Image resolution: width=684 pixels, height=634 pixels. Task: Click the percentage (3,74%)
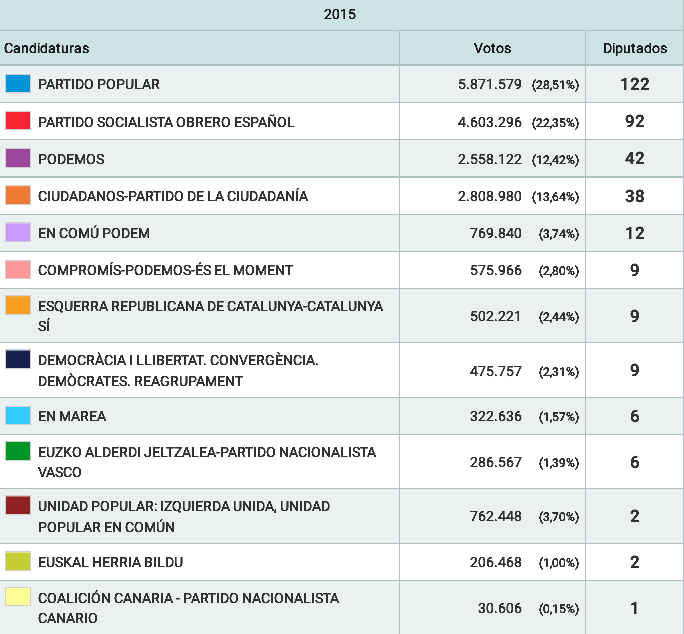(559, 233)
